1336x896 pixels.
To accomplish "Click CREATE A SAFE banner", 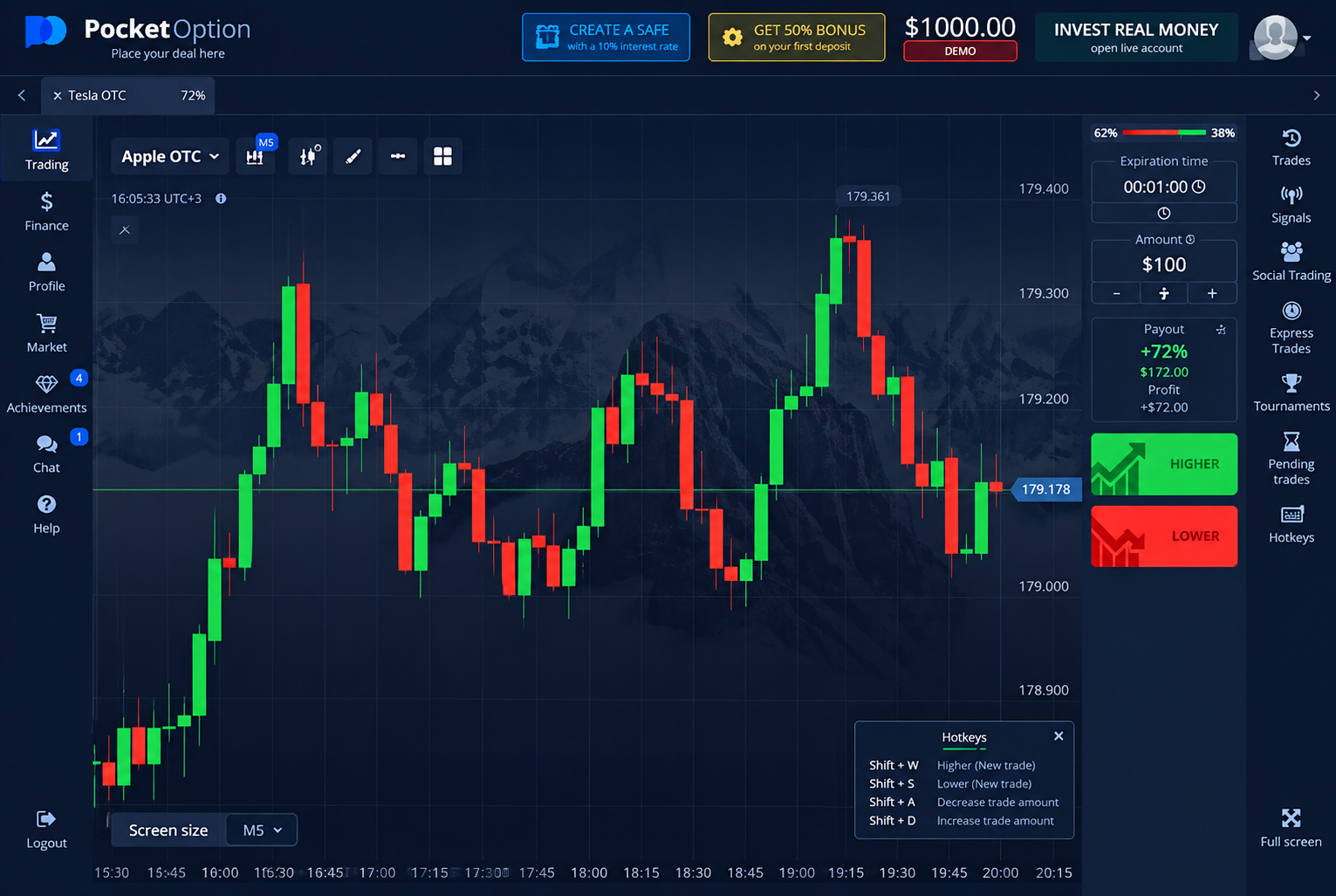I will [606, 37].
